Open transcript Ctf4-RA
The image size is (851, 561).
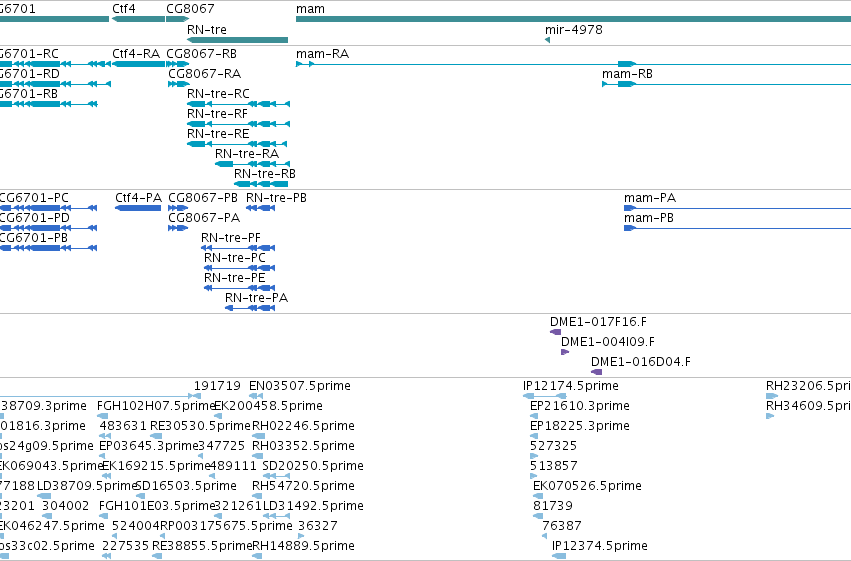click(x=136, y=54)
